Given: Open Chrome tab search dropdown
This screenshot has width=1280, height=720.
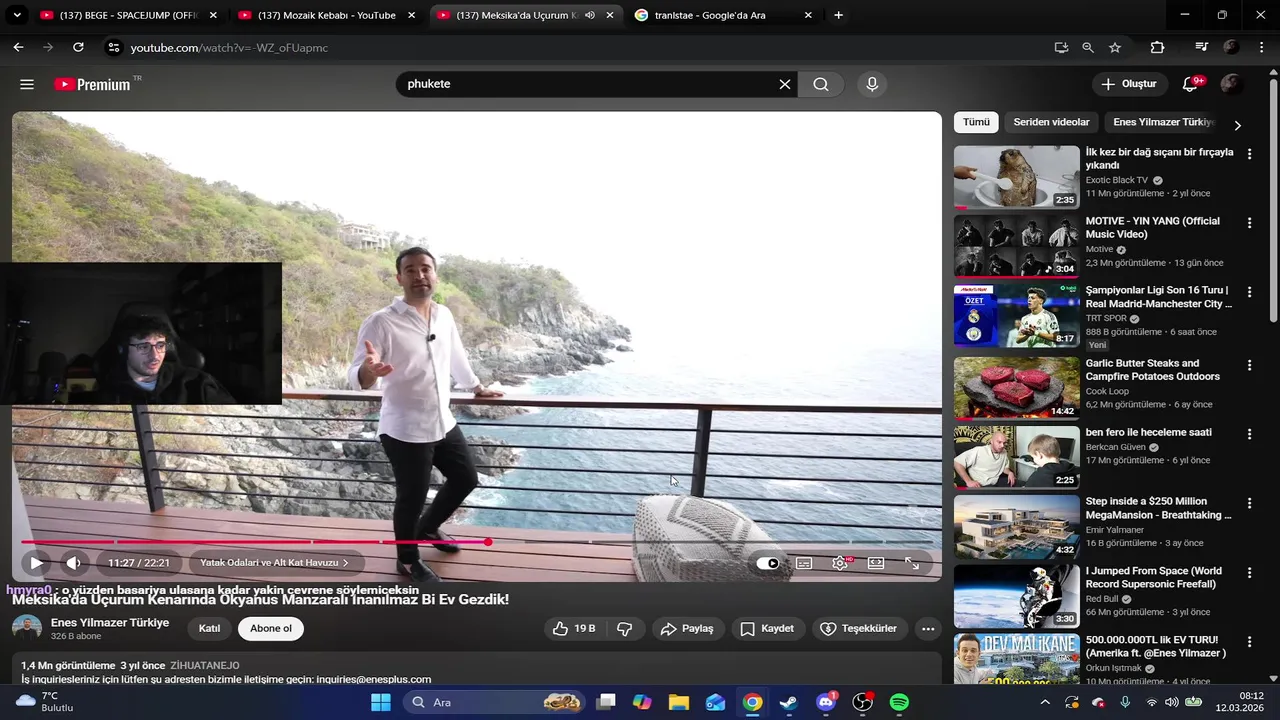Looking at the screenshot, I should [17, 15].
